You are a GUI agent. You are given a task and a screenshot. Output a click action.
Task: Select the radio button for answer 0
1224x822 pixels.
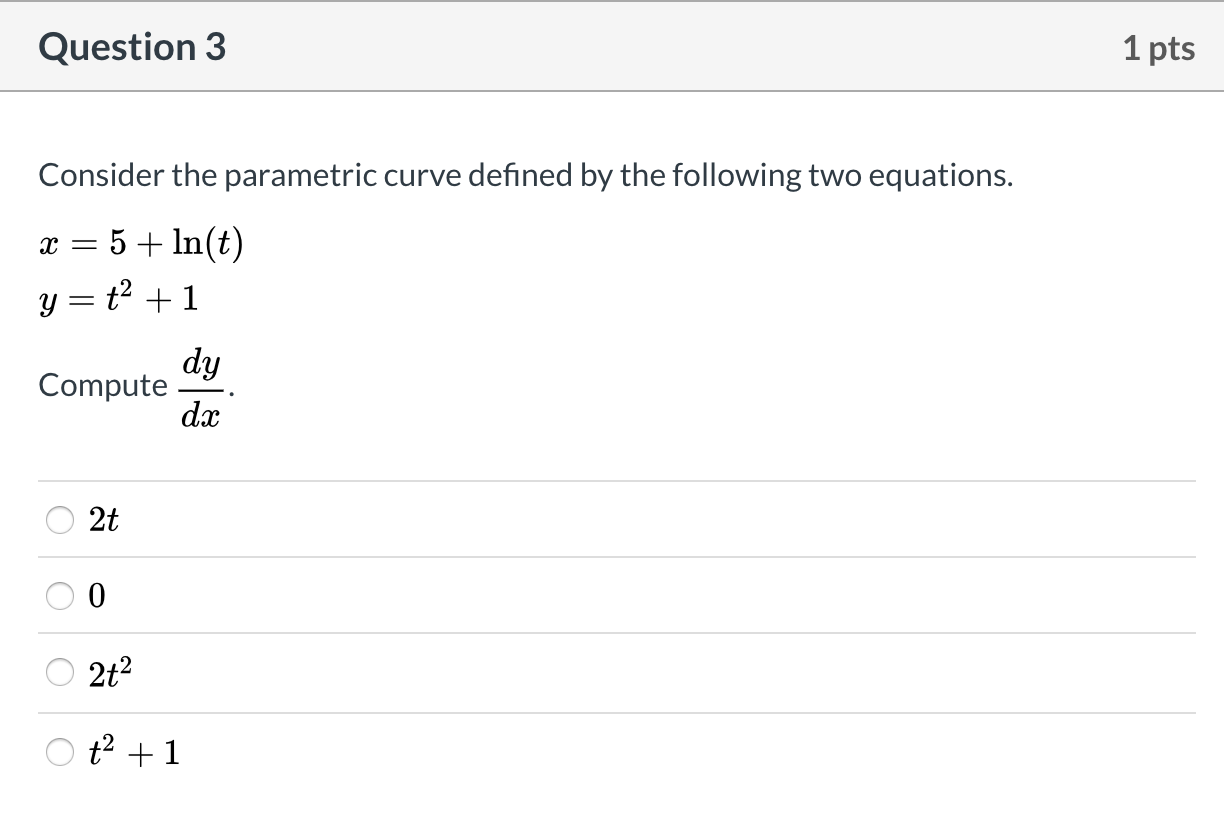(60, 596)
